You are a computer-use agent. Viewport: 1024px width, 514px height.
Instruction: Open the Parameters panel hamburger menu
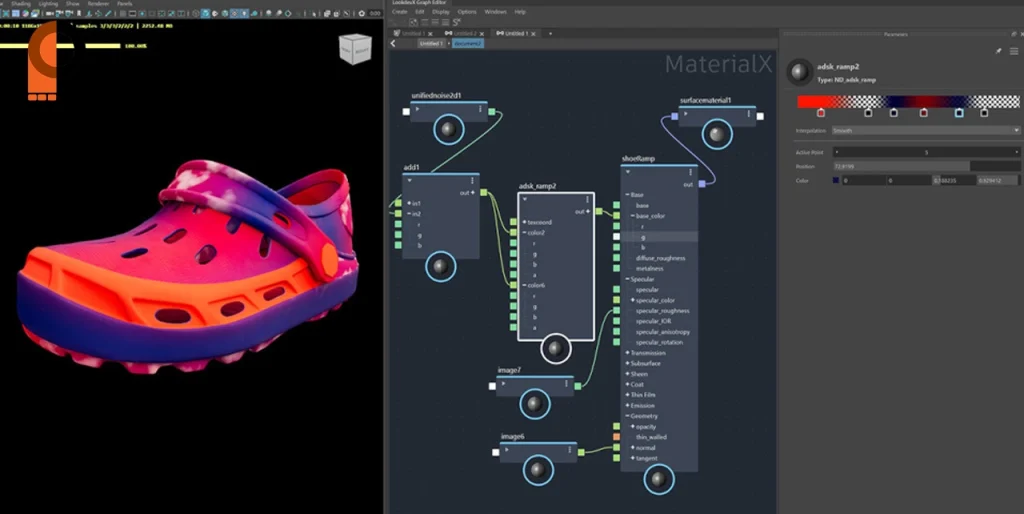[x=1013, y=50]
